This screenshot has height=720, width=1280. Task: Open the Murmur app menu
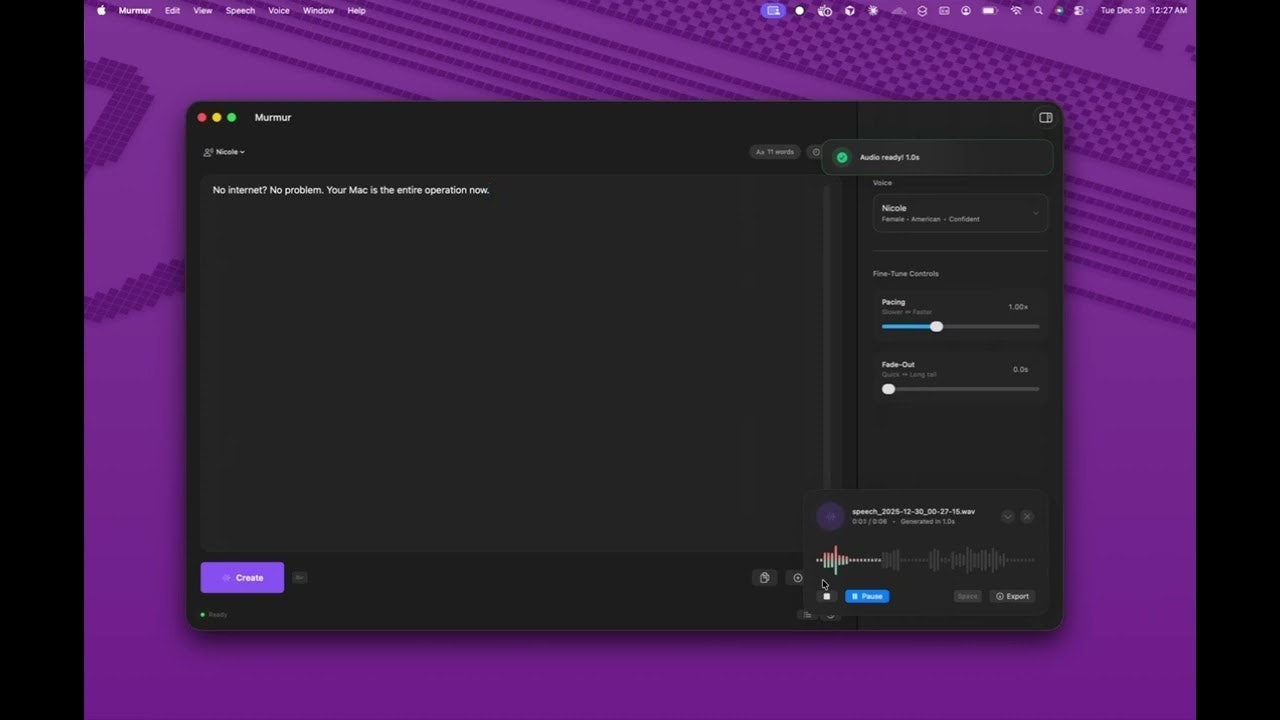pyautogui.click(x=135, y=10)
